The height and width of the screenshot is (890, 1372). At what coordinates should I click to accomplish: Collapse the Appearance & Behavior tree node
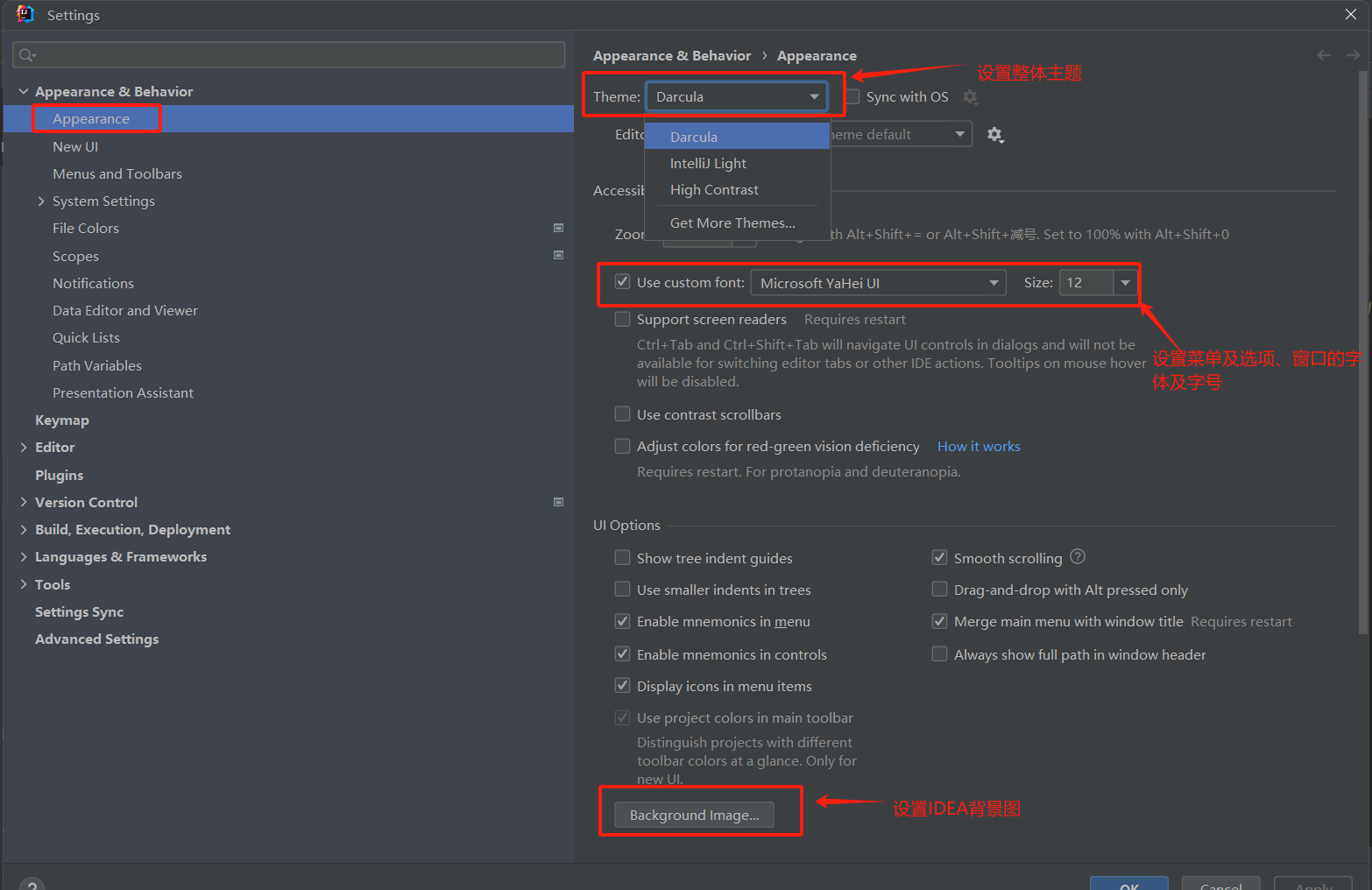pos(24,91)
